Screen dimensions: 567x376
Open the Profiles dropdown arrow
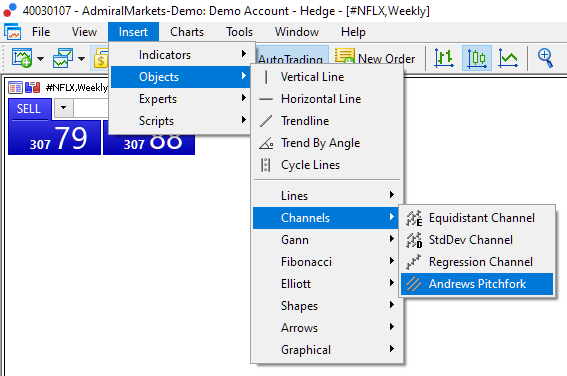[81, 59]
